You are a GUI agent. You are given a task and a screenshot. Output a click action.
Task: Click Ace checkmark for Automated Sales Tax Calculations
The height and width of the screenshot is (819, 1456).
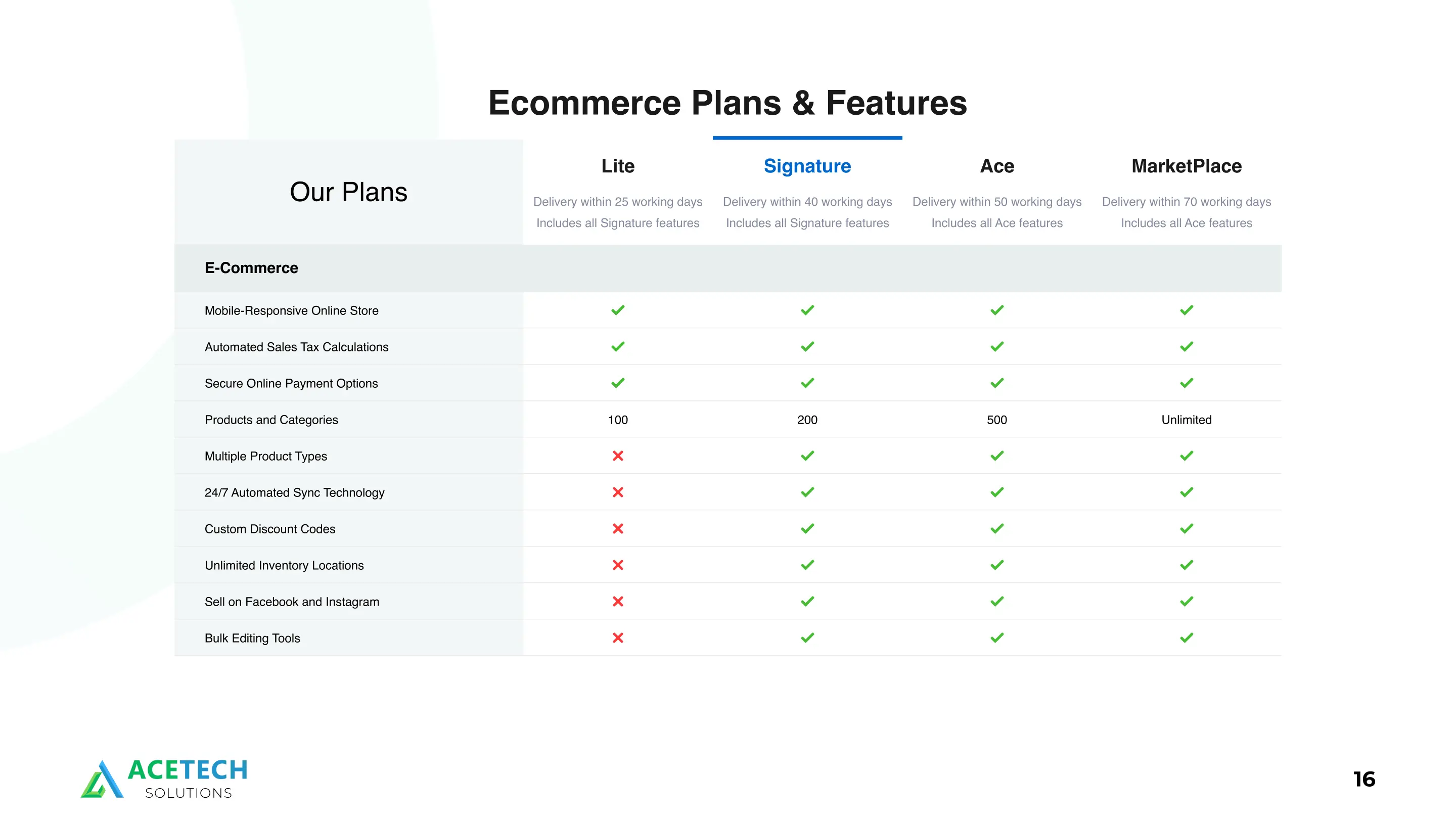pyautogui.click(x=997, y=346)
